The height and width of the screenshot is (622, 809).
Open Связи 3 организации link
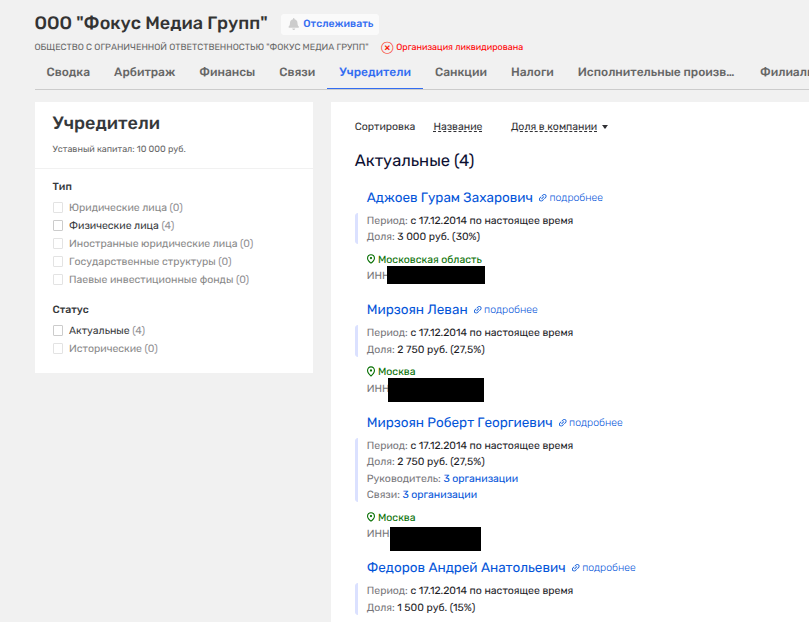[439, 494]
